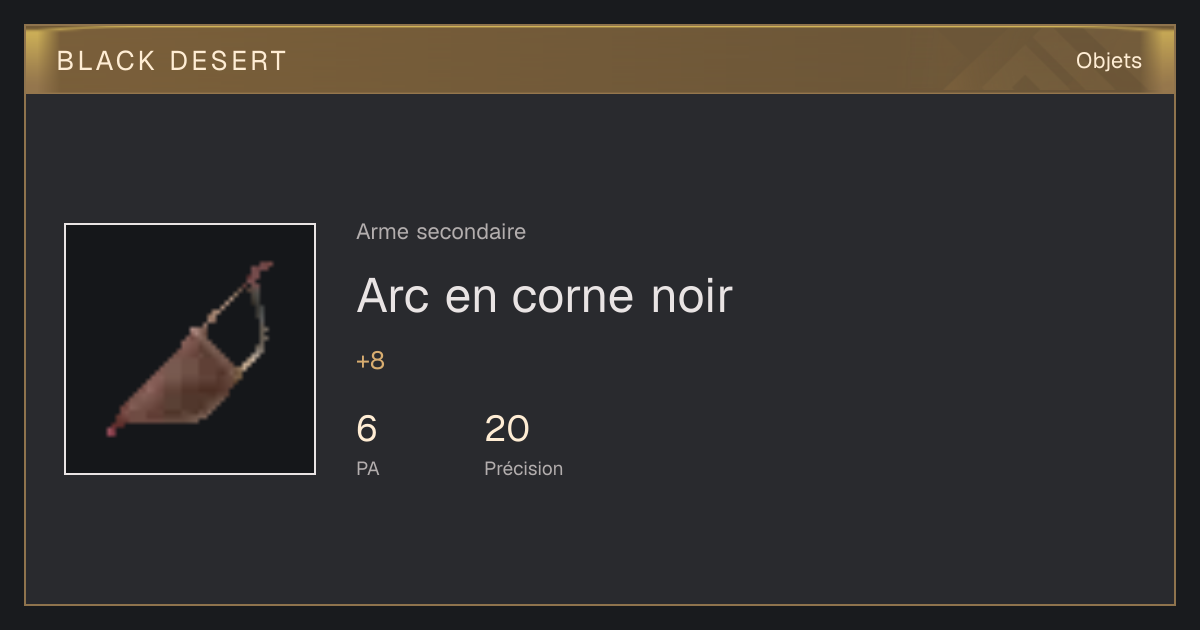Screen dimensions: 1200x630
Task: Click the BLACK DESERT header title
Action: pos(172,61)
